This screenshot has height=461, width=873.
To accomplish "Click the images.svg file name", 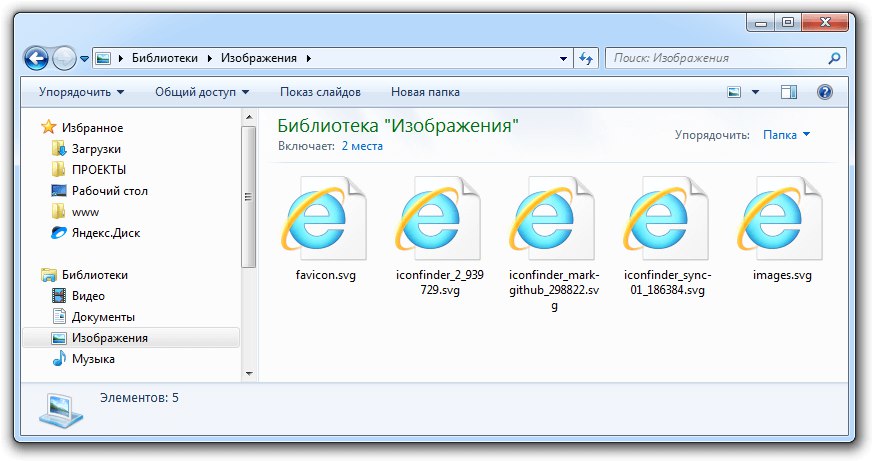I will tap(782, 275).
